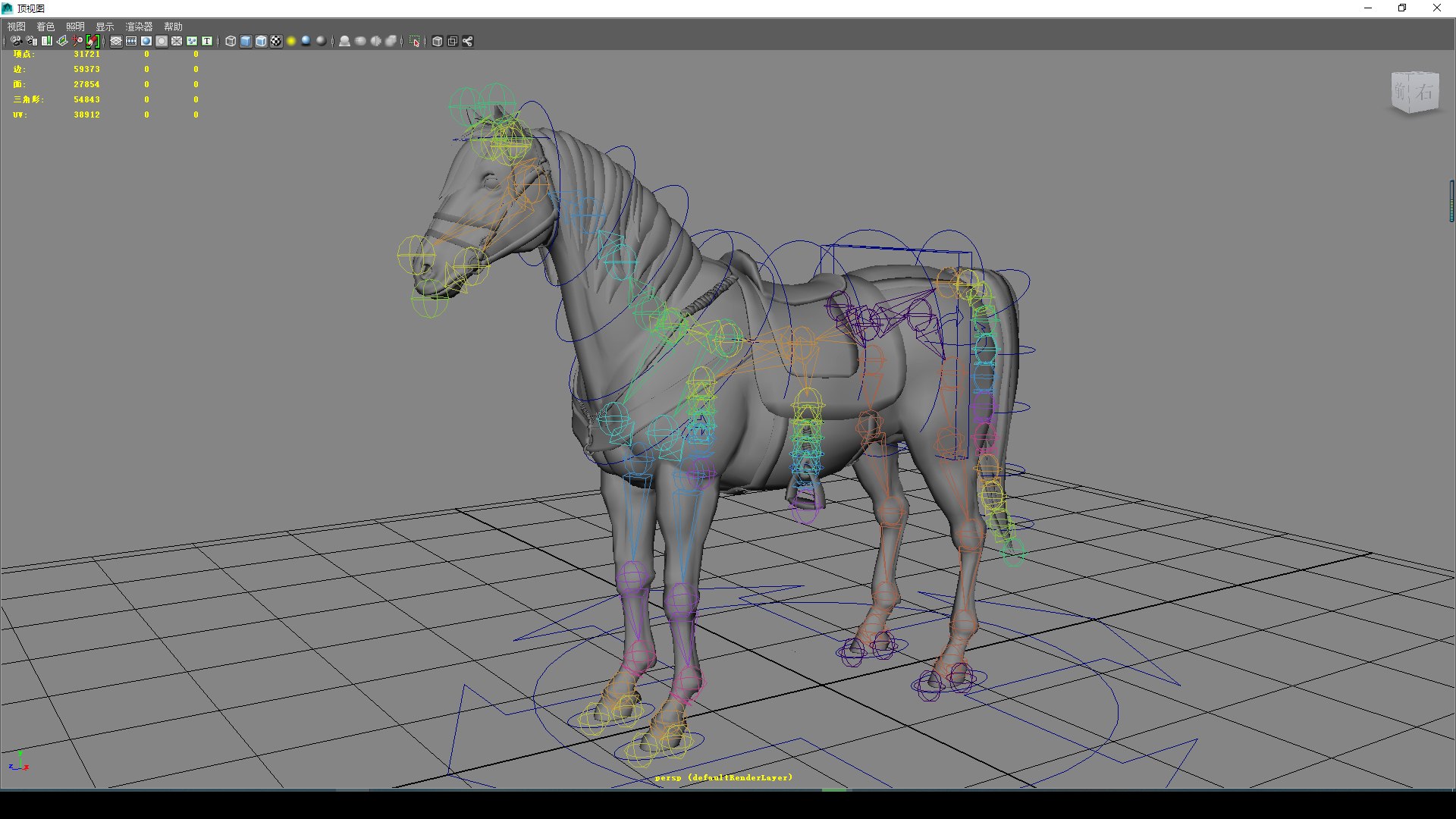1456x819 pixels.
Task: Enable the 2D pan/zoom tool
Action: click(x=77, y=41)
